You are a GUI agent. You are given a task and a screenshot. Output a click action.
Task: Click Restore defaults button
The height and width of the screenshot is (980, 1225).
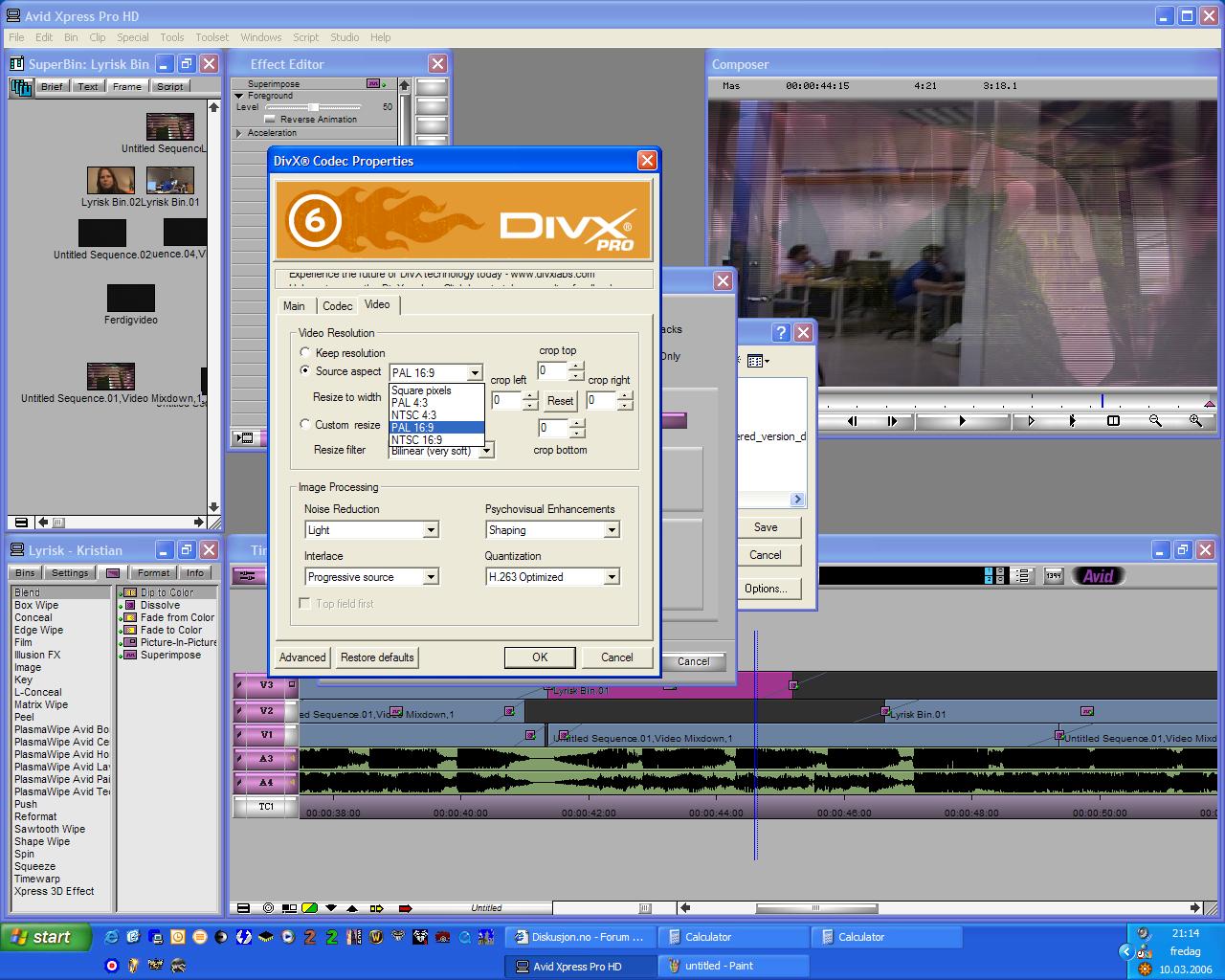click(x=377, y=657)
